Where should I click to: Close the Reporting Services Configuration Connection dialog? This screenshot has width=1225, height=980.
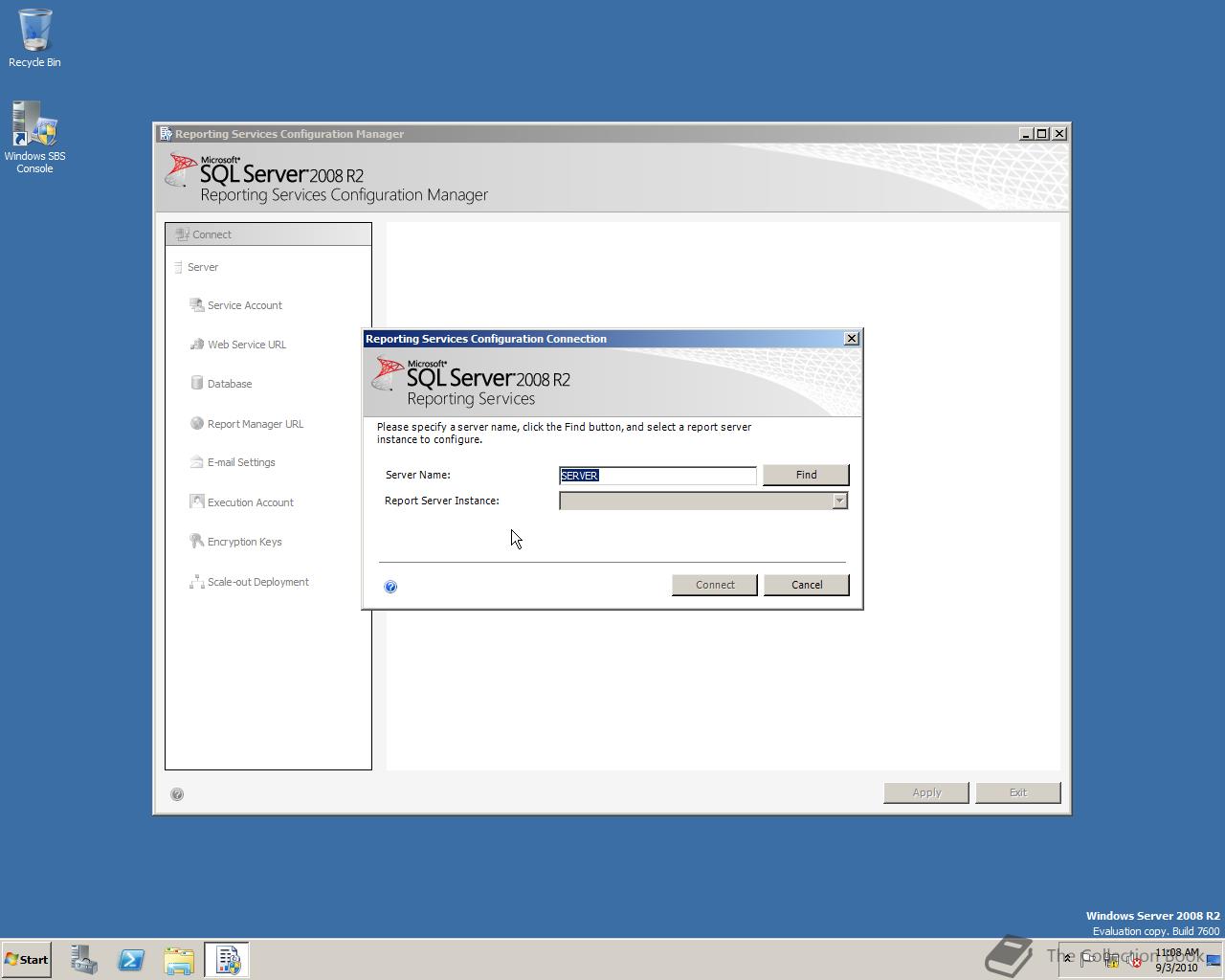tap(852, 339)
